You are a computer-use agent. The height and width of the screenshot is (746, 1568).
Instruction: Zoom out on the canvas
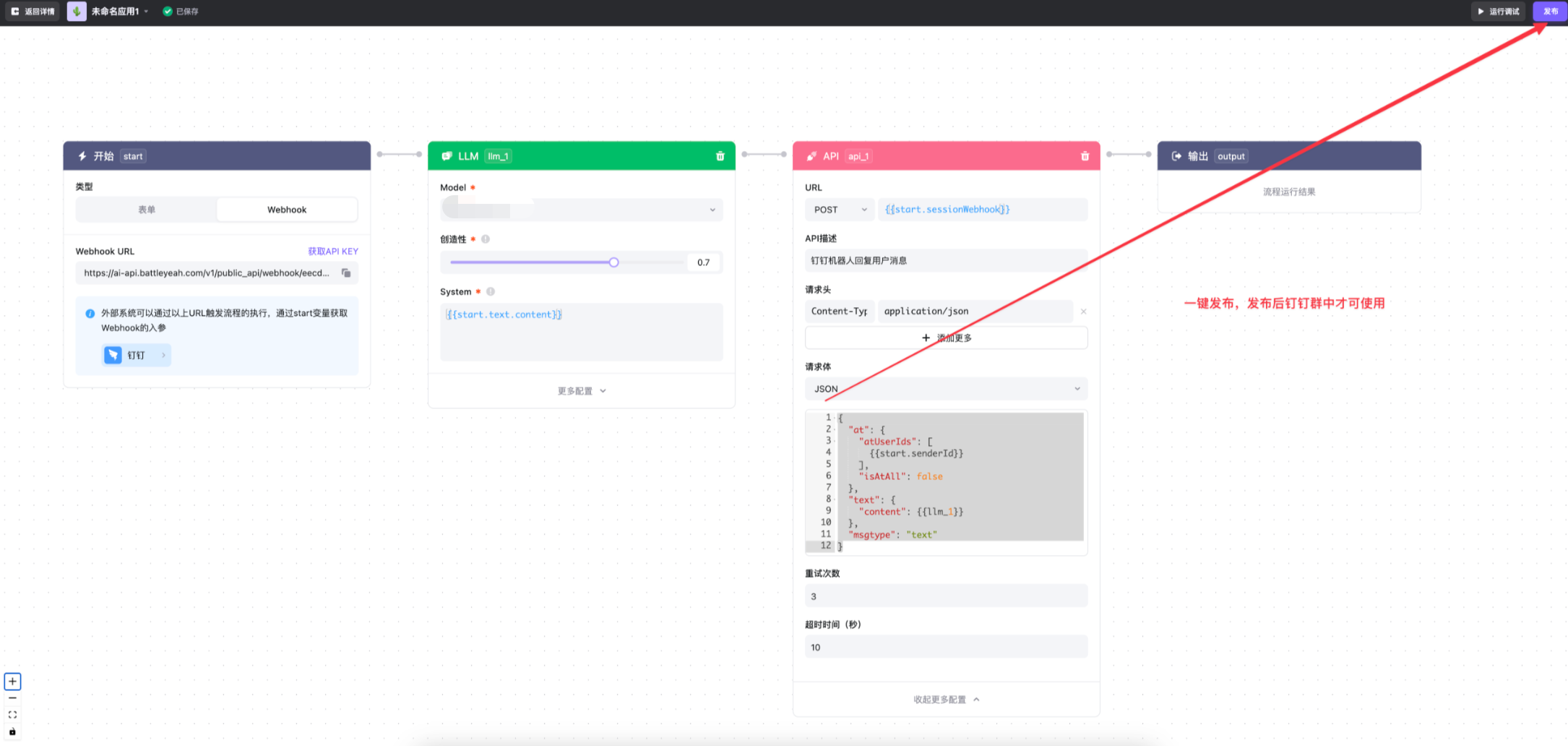[x=12, y=698]
